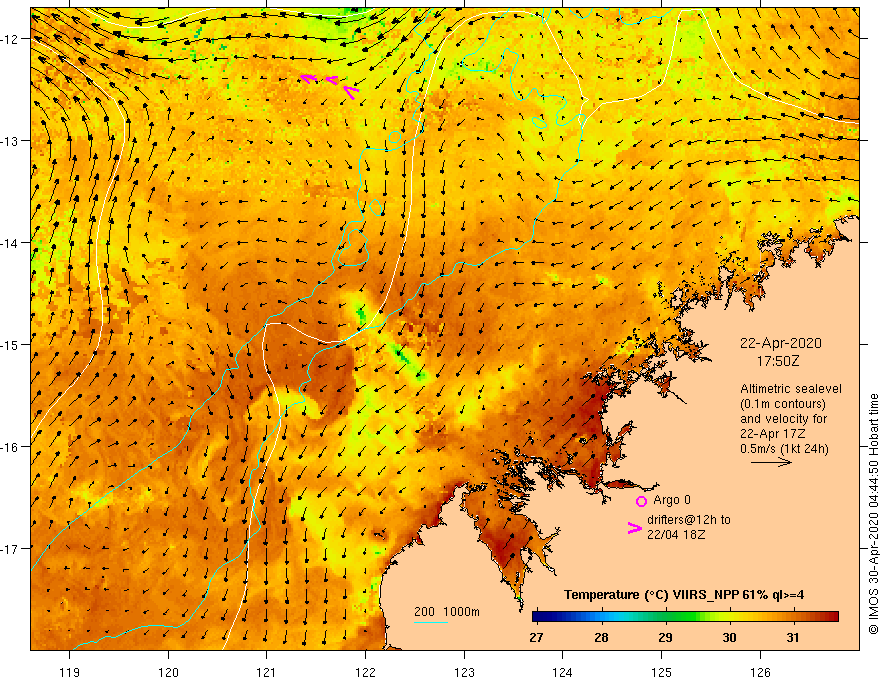Click latitude axis label -12
The width and height of the screenshot is (880, 680).
tap(11, 39)
